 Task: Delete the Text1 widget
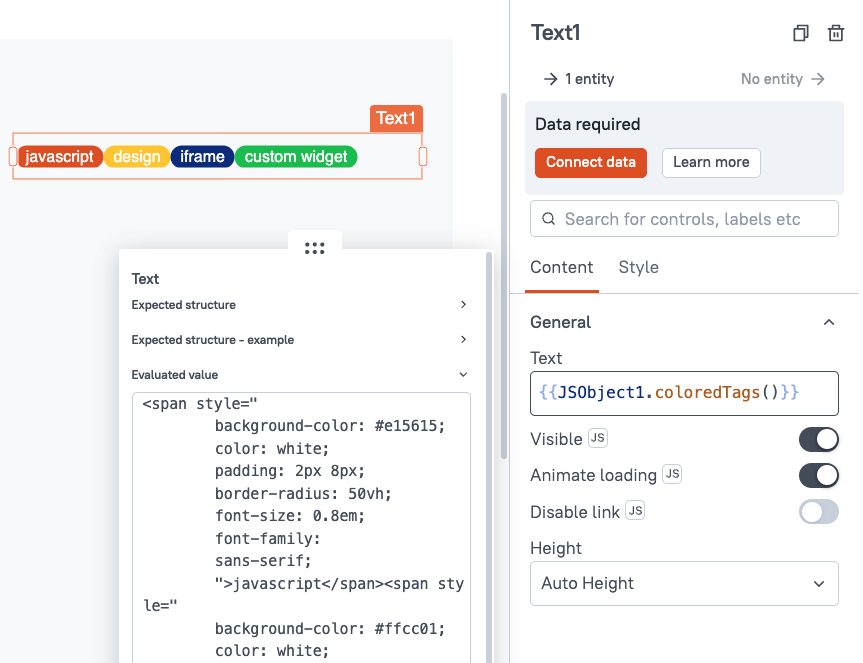point(836,33)
